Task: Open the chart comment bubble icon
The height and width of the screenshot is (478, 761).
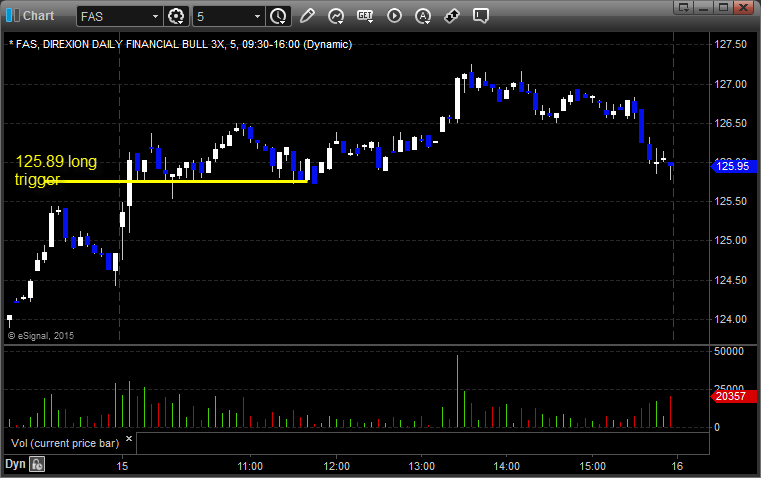Action: 480,16
